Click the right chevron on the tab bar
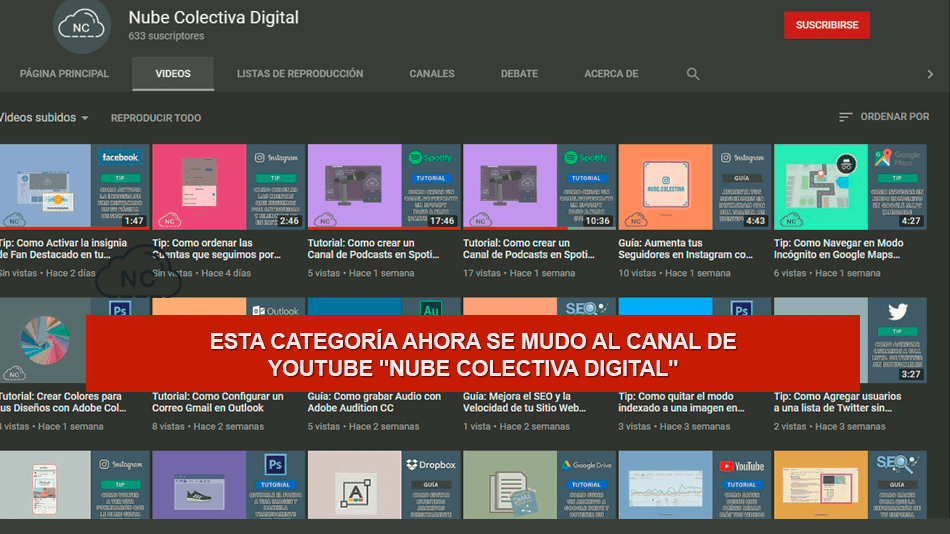Image resolution: width=950 pixels, height=534 pixels. point(930,74)
